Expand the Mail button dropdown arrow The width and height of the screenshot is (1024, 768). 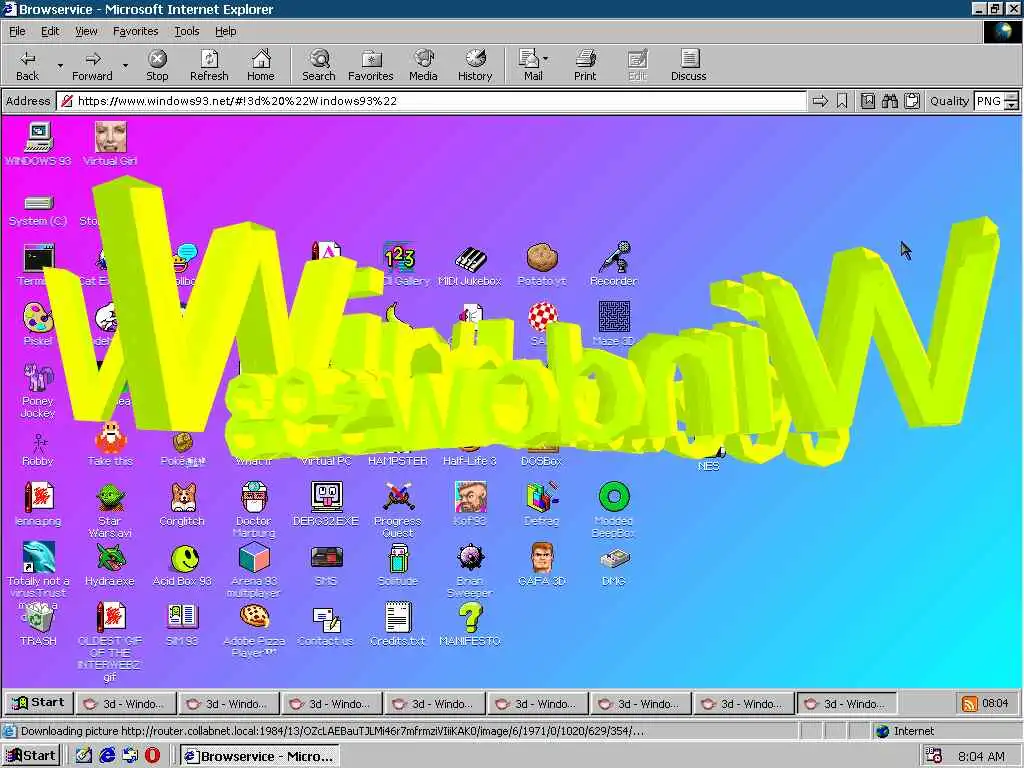[x=546, y=59]
